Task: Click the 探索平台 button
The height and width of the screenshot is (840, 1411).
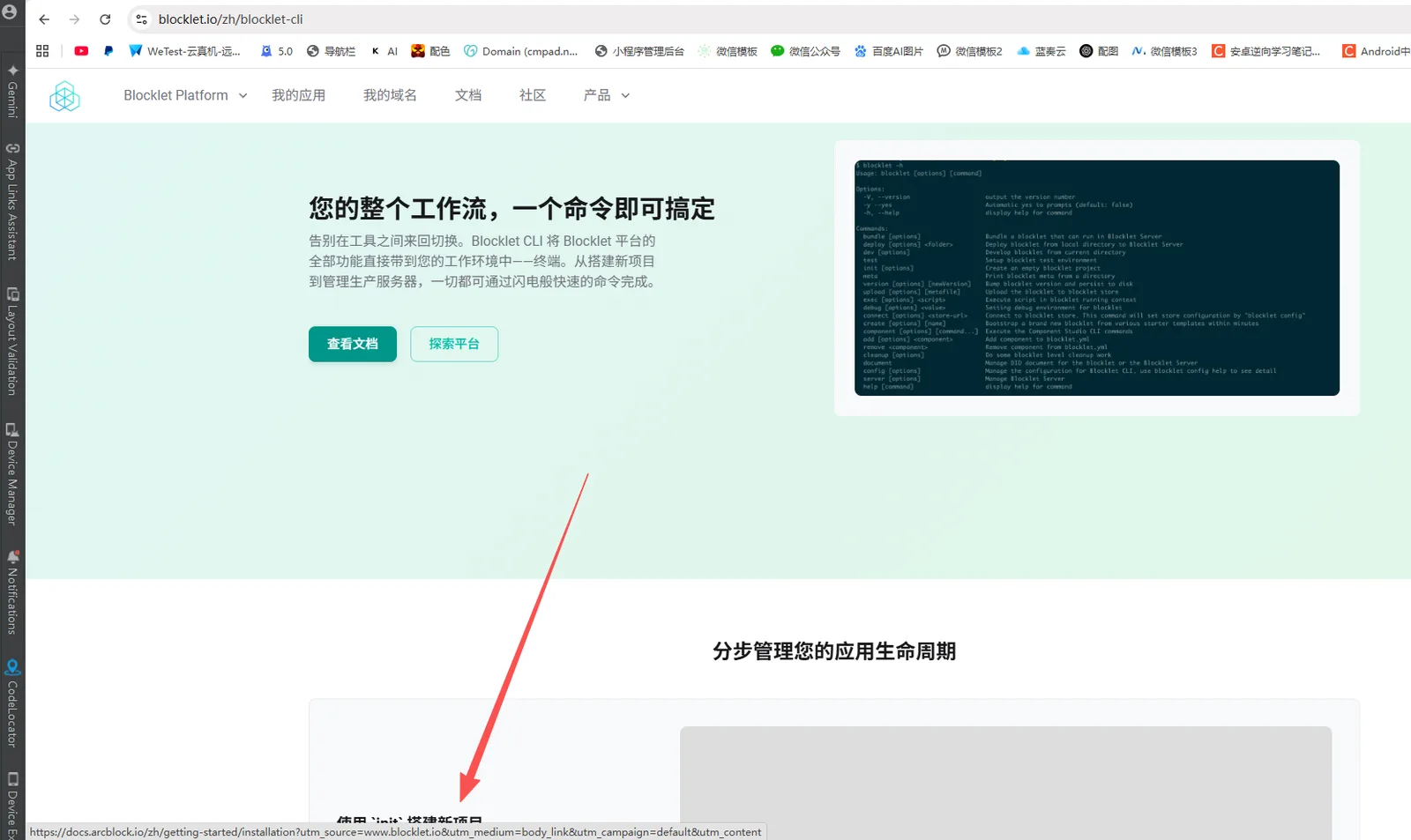Action: click(454, 344)
